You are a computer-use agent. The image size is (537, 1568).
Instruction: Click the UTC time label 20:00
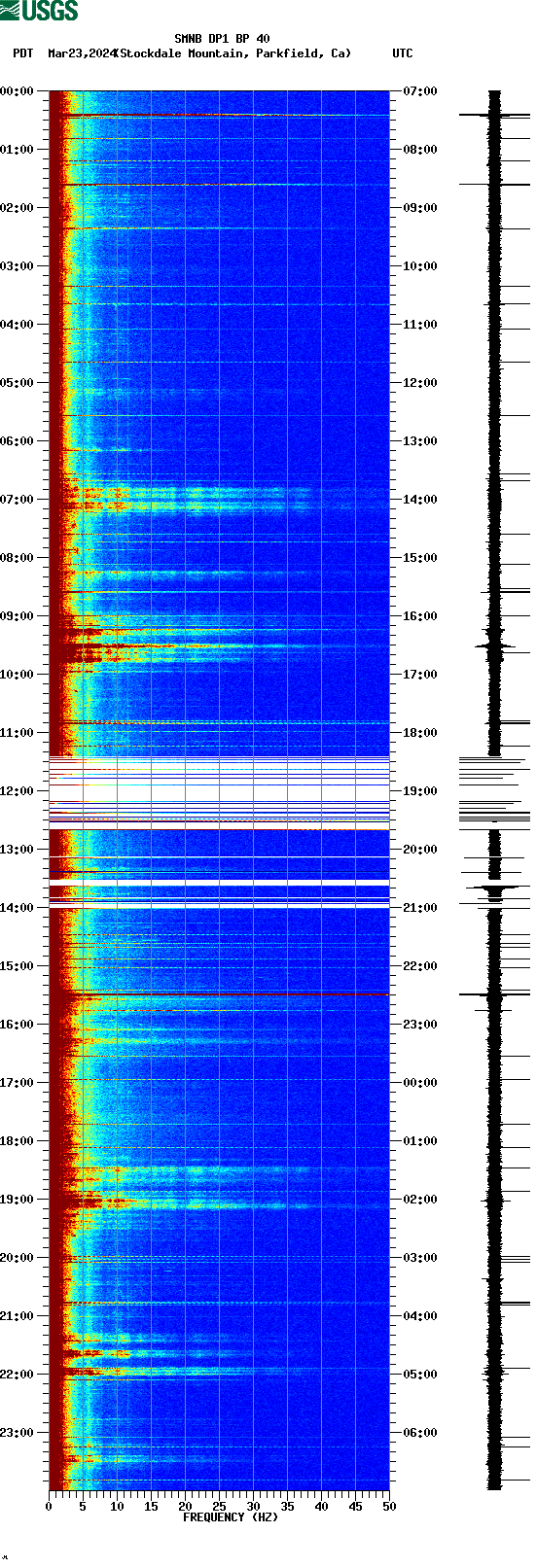[420, 850]
